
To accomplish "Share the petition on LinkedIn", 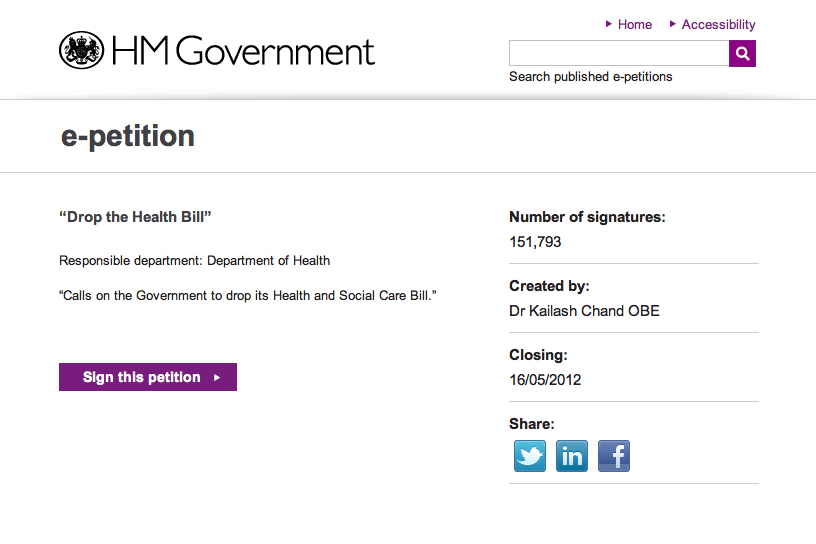I will pyautogui.click(x=572, y=456).
